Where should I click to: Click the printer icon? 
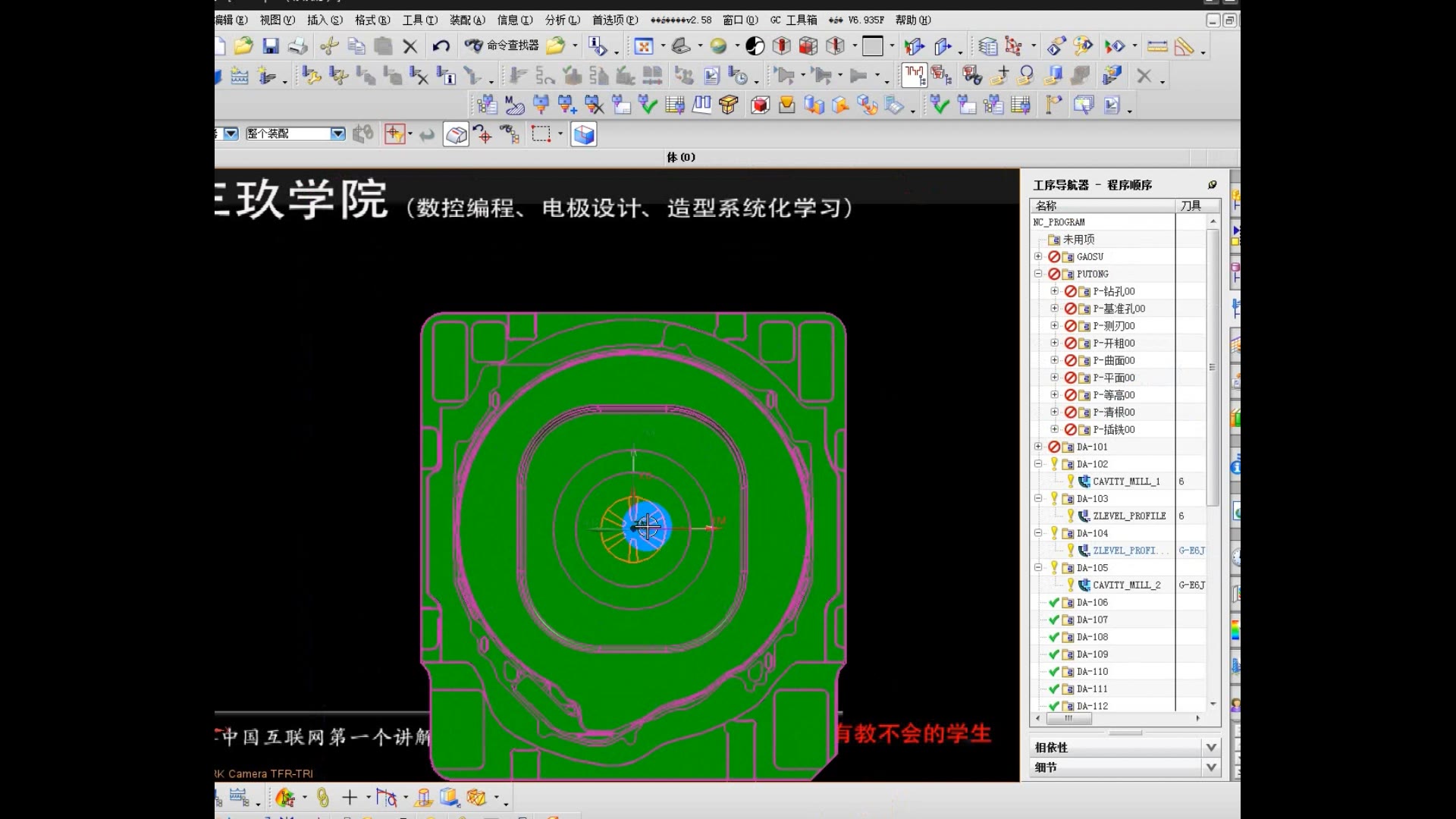tap(298, 46)
